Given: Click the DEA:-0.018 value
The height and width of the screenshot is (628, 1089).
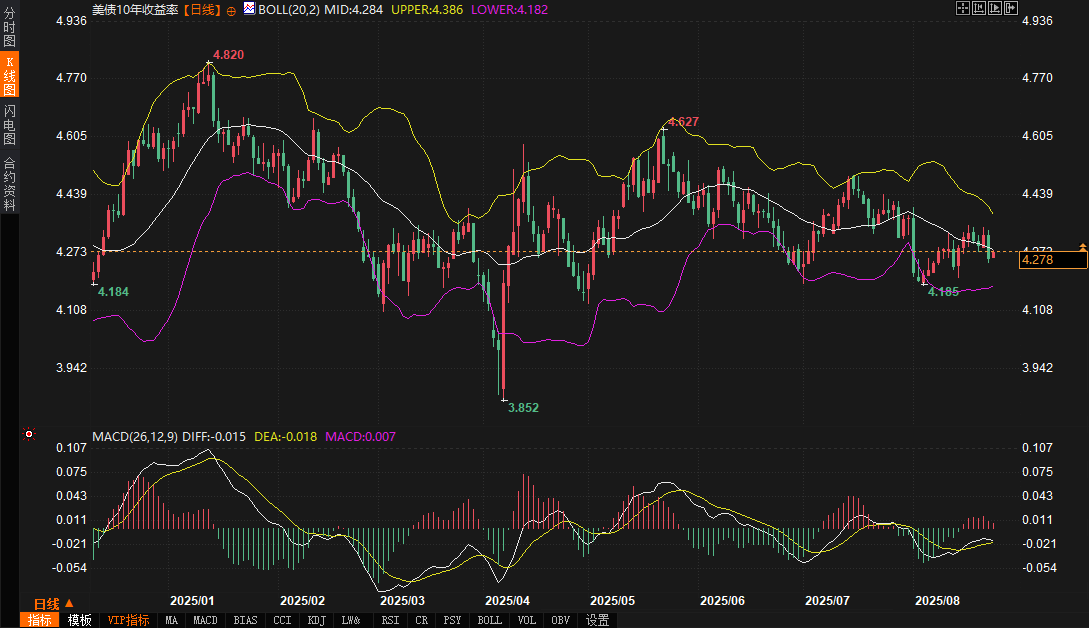Looking at the screenshot, I should 285,437.
